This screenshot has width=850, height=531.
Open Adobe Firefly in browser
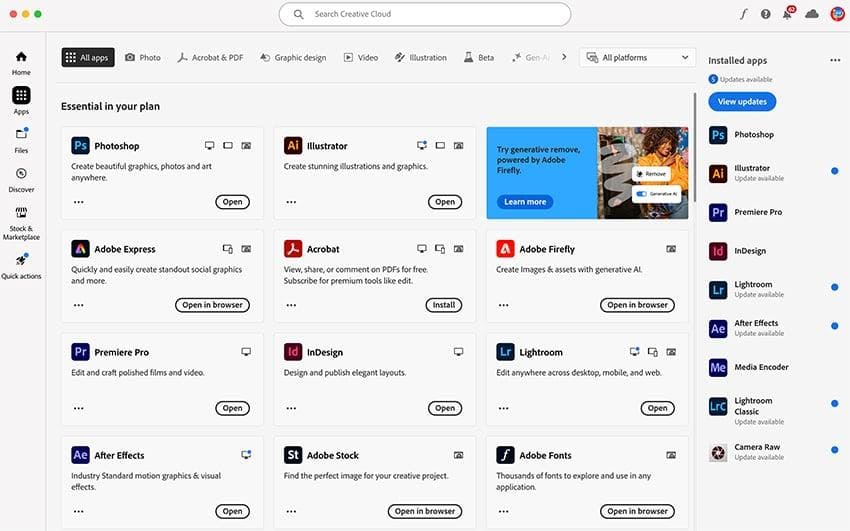(x=638, y=305)
